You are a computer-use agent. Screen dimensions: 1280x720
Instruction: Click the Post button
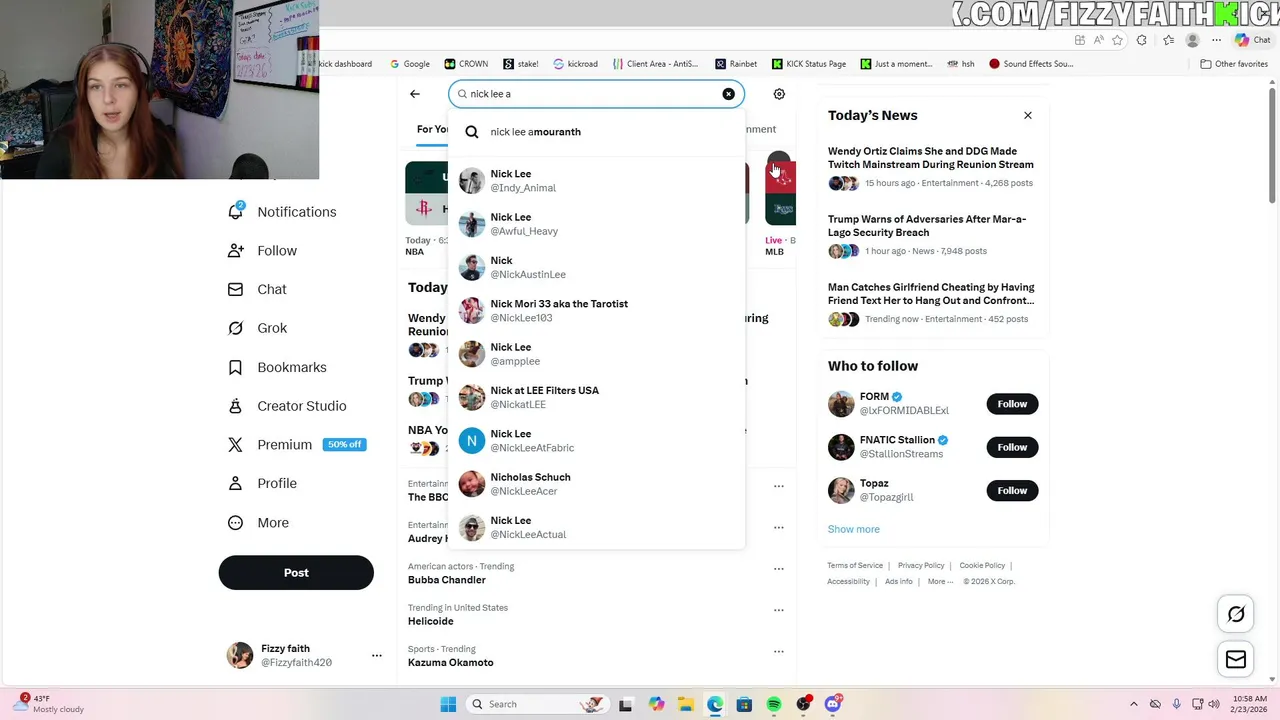click(x=296, y=573)
